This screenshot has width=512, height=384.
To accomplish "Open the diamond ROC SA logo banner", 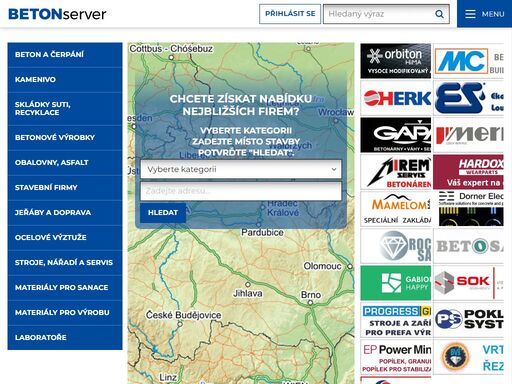I will [x=396, y=246].
